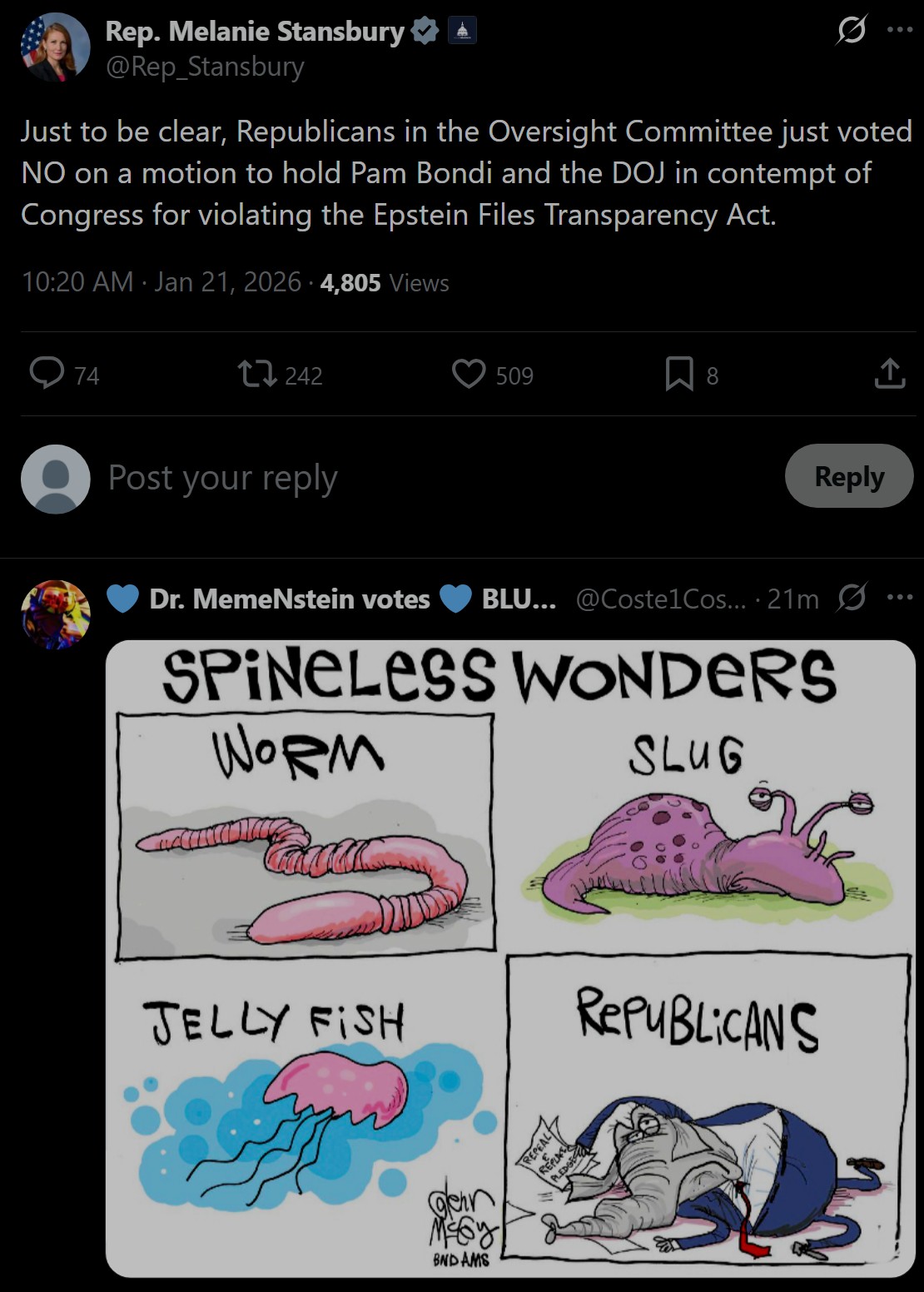Click the blue verified checkmark badge
Viewport: 924px width, 1292px height.
tap(425, 32)
